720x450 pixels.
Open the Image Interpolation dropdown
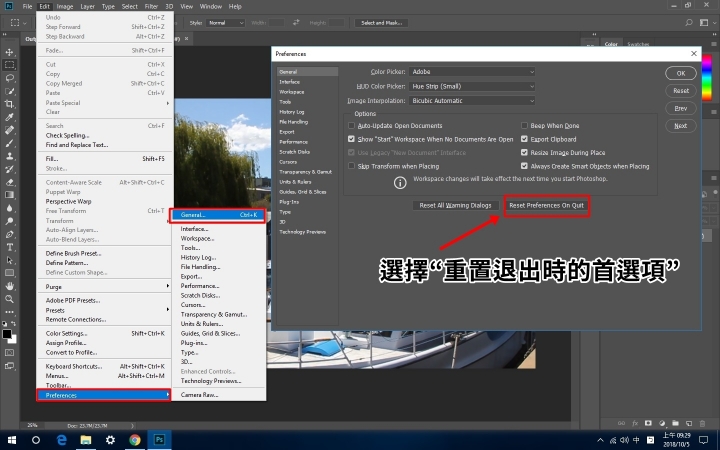point(472,101)
